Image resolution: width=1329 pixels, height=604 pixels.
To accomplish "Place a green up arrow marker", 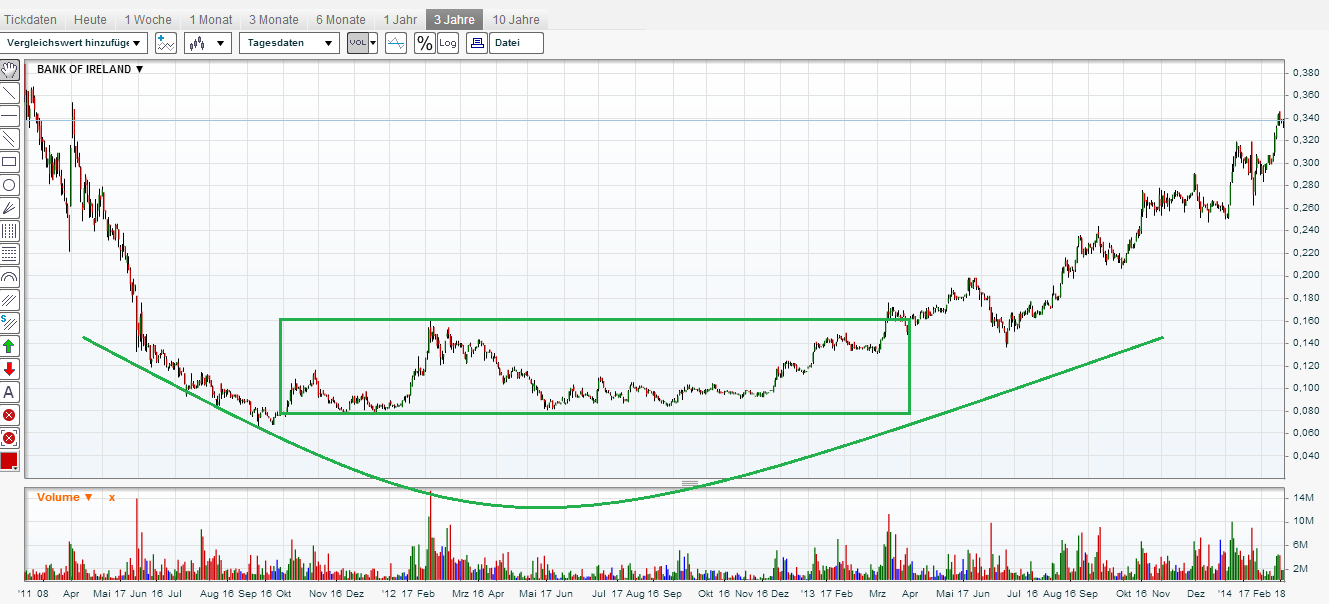I will pyautogui.click(x=10, y=346).
